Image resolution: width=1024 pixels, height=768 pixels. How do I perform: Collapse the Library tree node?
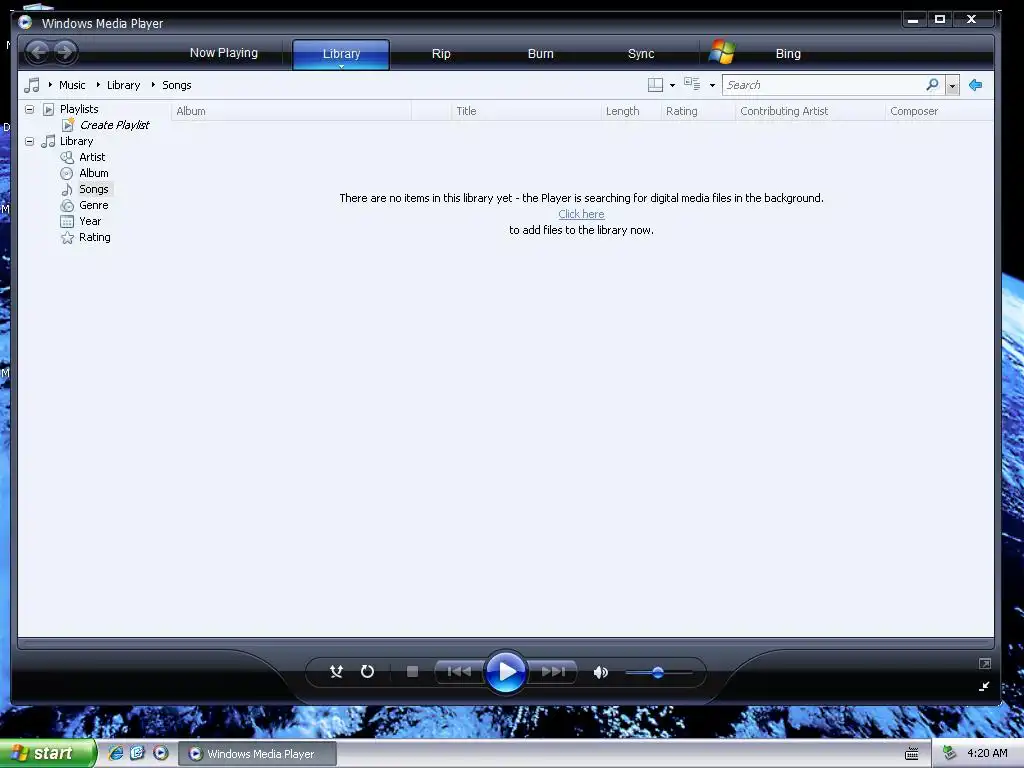point(29,141)
